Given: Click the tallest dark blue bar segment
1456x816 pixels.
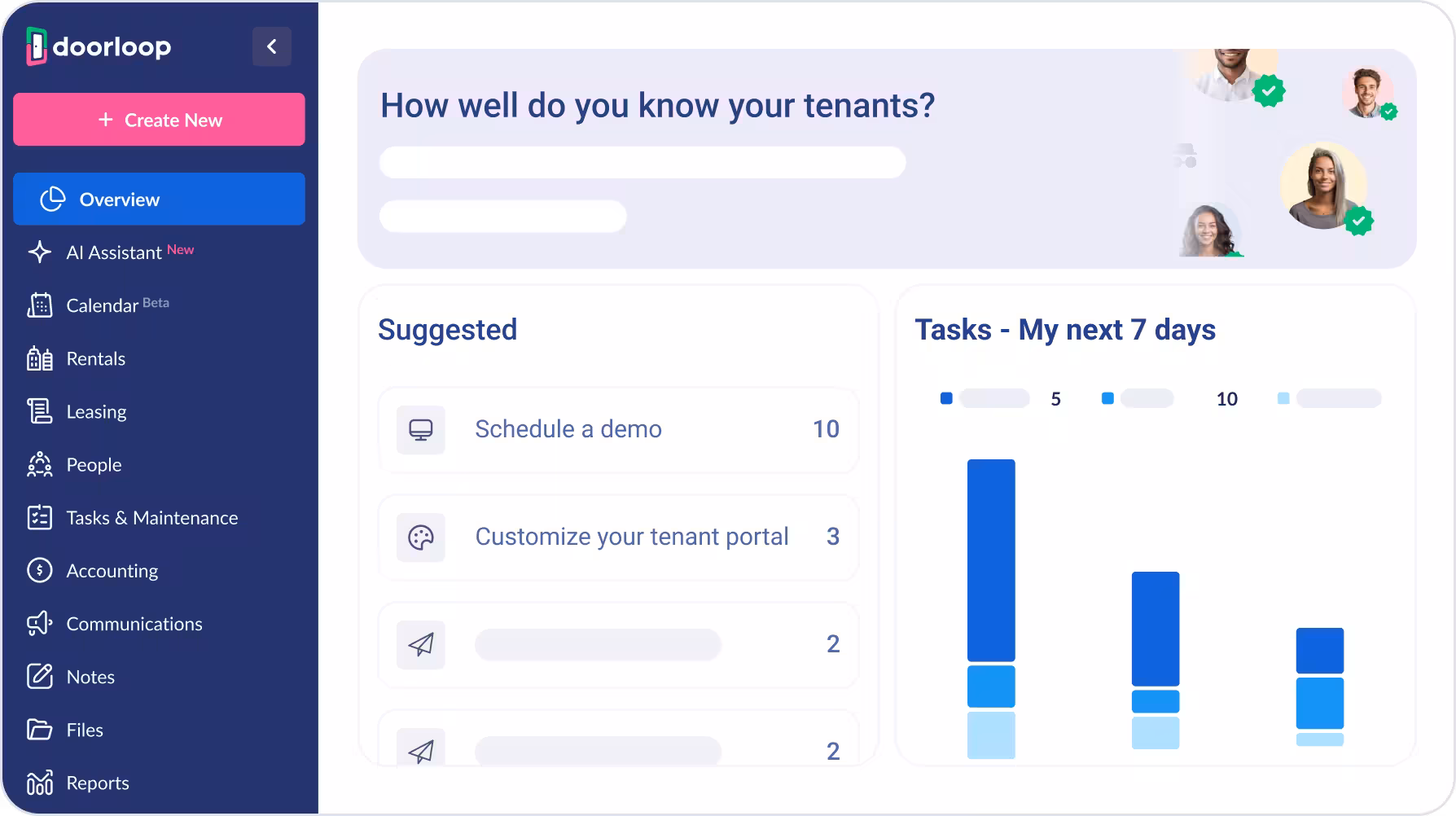Looking at the screenshot, I should [x=991, y=559].
